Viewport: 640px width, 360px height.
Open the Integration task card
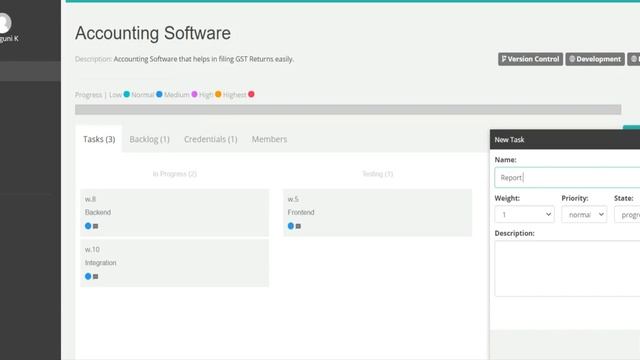(175, 263)
